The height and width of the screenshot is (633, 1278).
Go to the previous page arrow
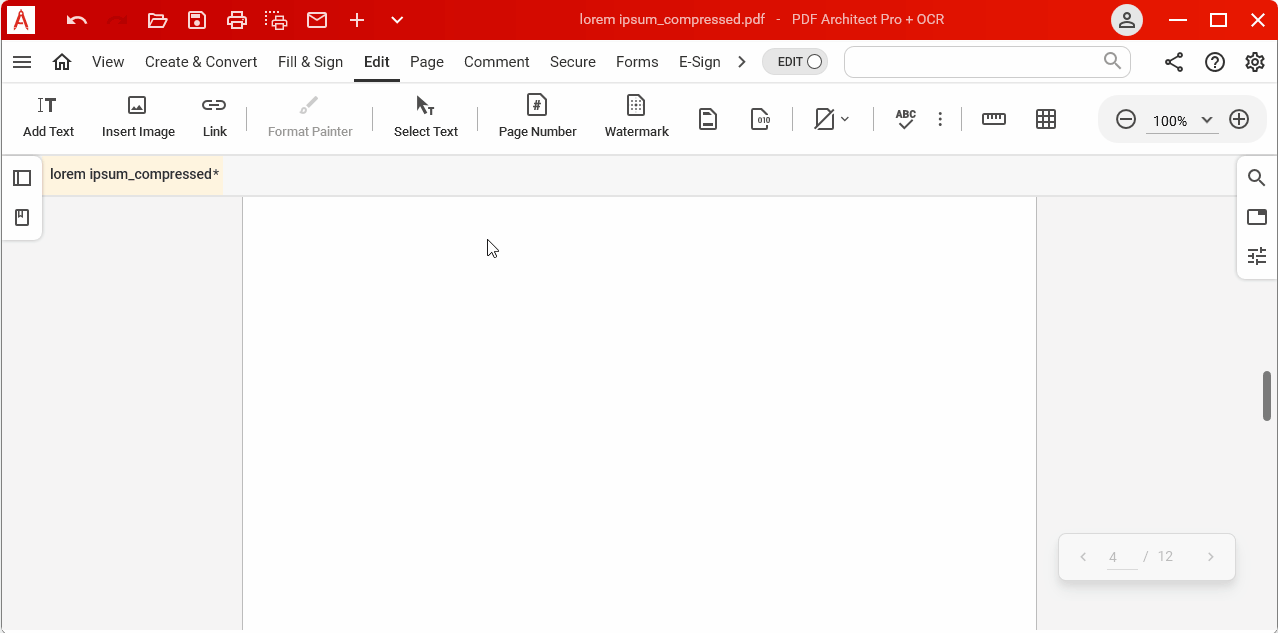click(x=1083, y=557)
